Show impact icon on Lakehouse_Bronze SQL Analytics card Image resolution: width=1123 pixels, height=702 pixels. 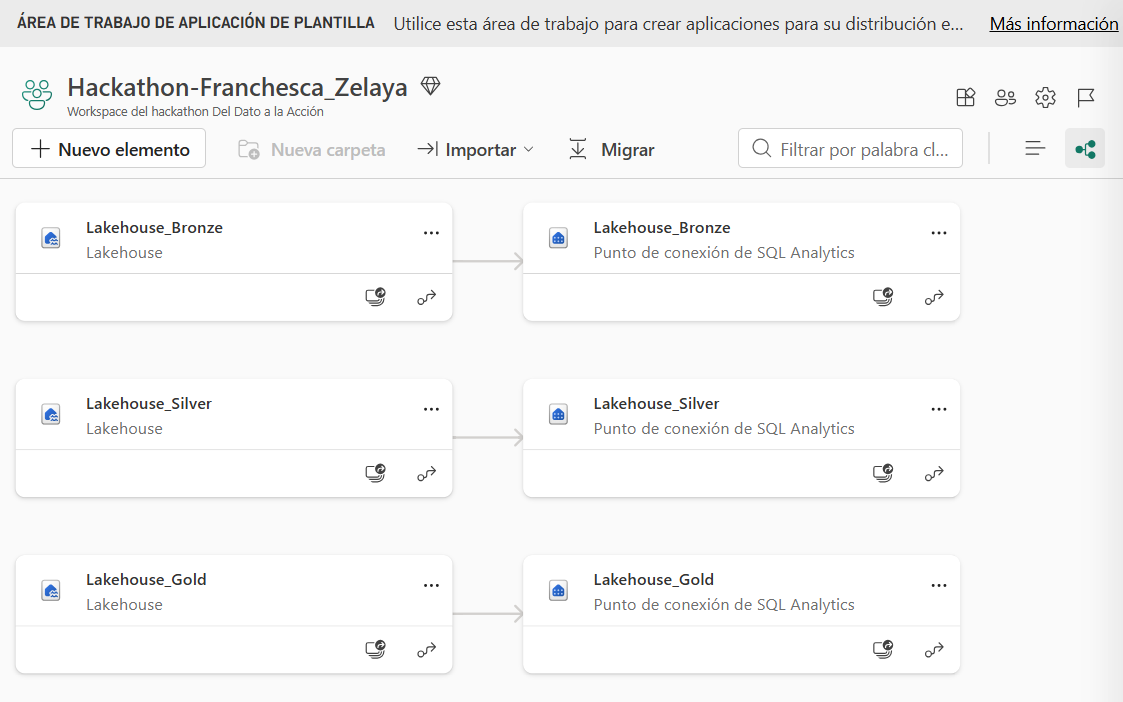[883, 297]
